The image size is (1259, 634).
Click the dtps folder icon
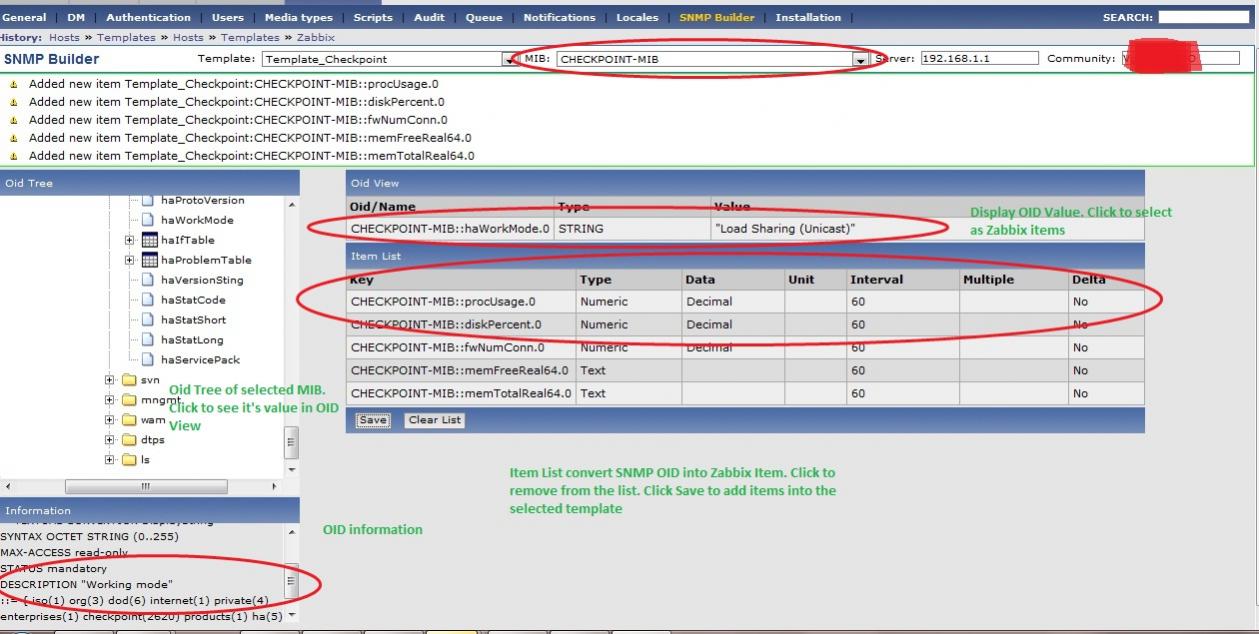pos(129,440)
